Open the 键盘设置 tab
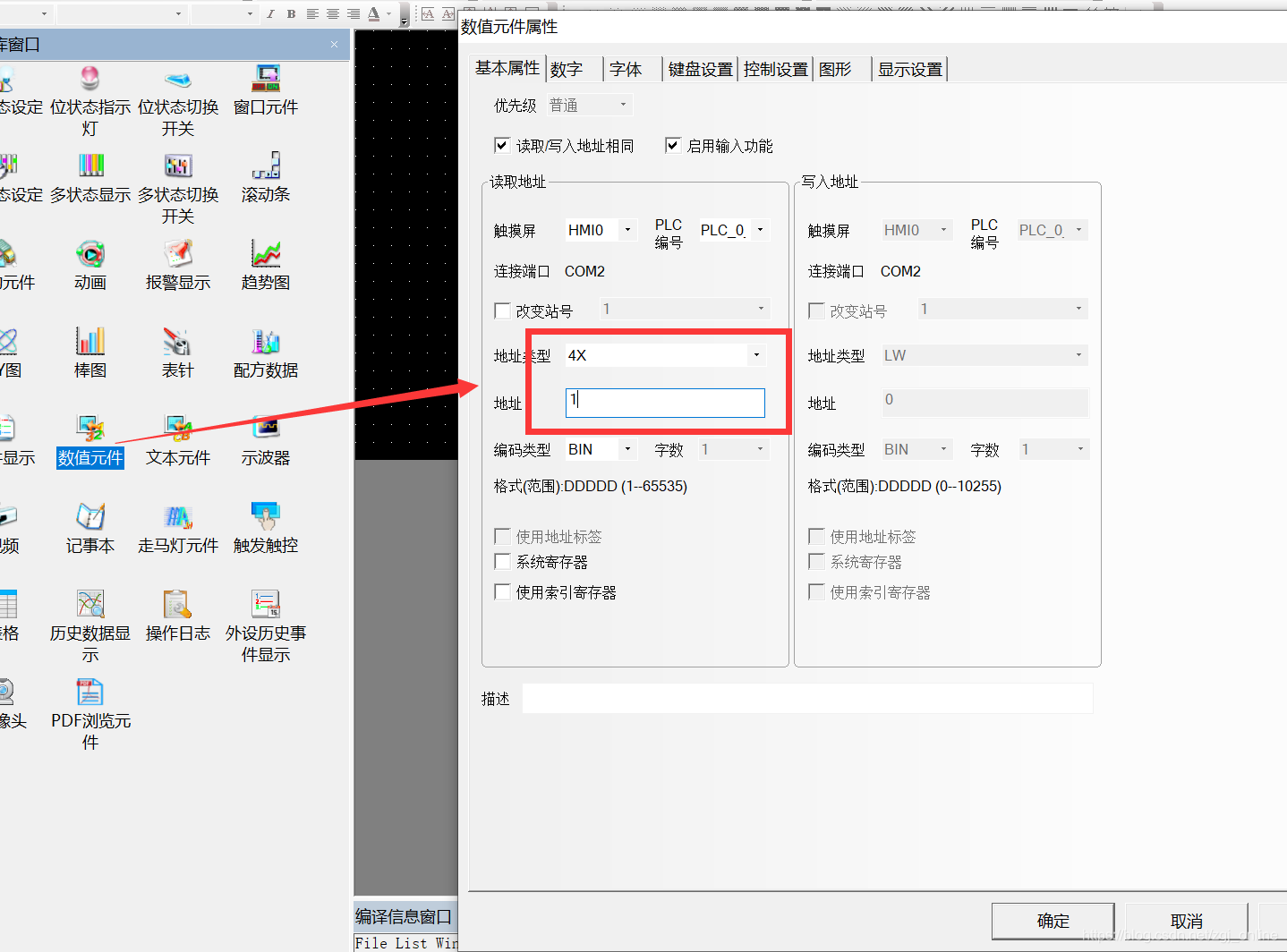Image resolution: width=1287 pixels, height=952 pixels. click(701, 69)
